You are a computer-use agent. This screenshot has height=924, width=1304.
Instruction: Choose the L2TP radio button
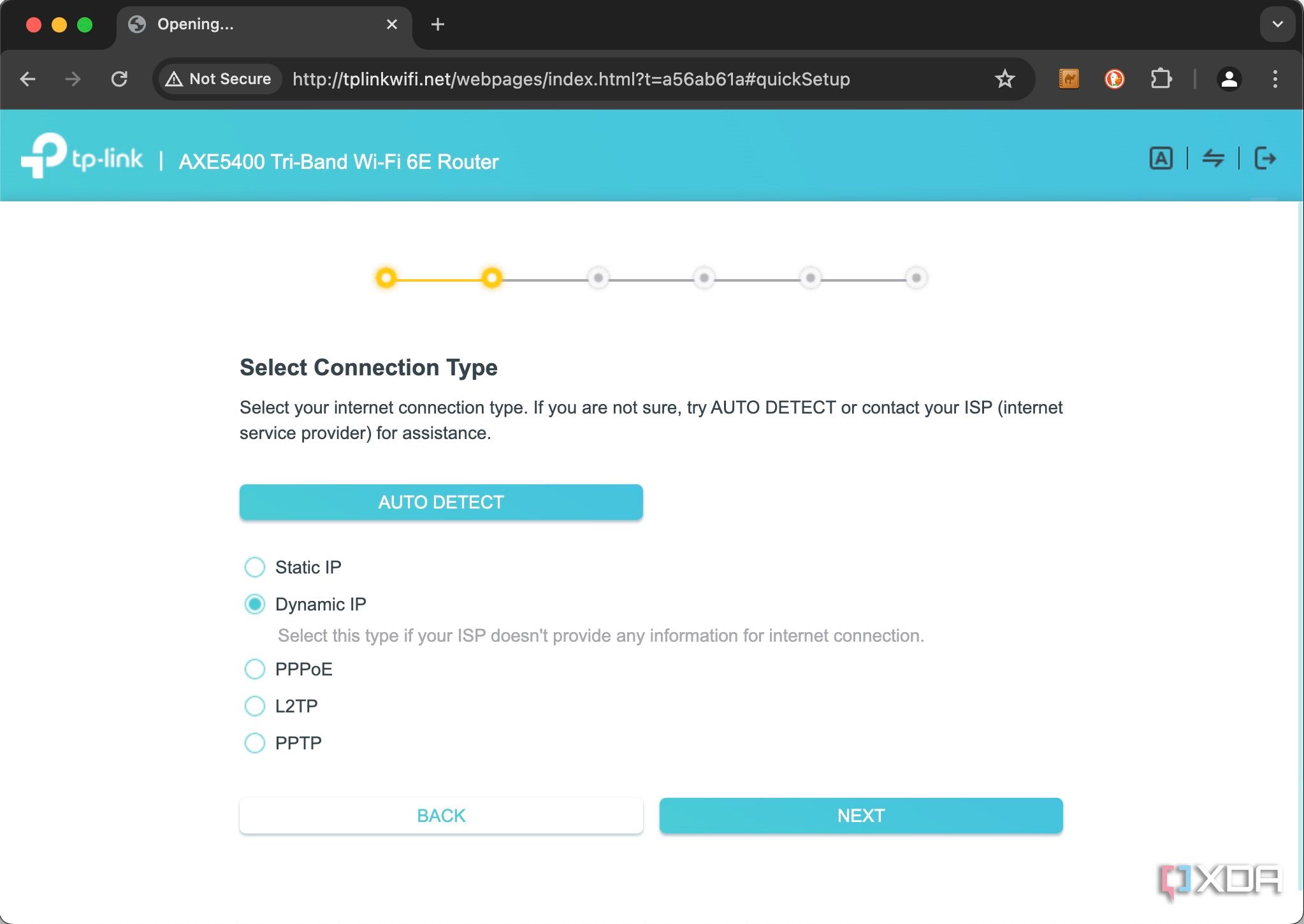click(255, 706)
